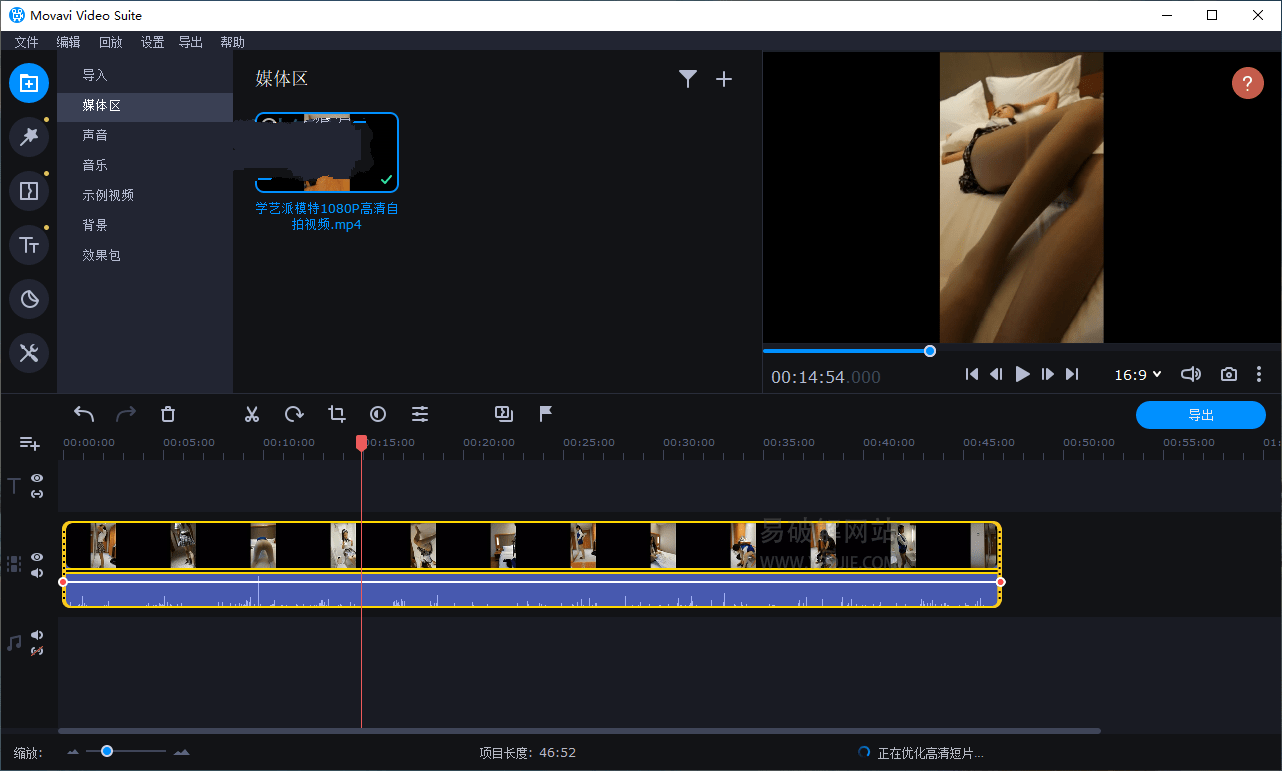Open help with the question mark button
The width and height of the screenshot is (1282, 771).
coord(1247,83)
